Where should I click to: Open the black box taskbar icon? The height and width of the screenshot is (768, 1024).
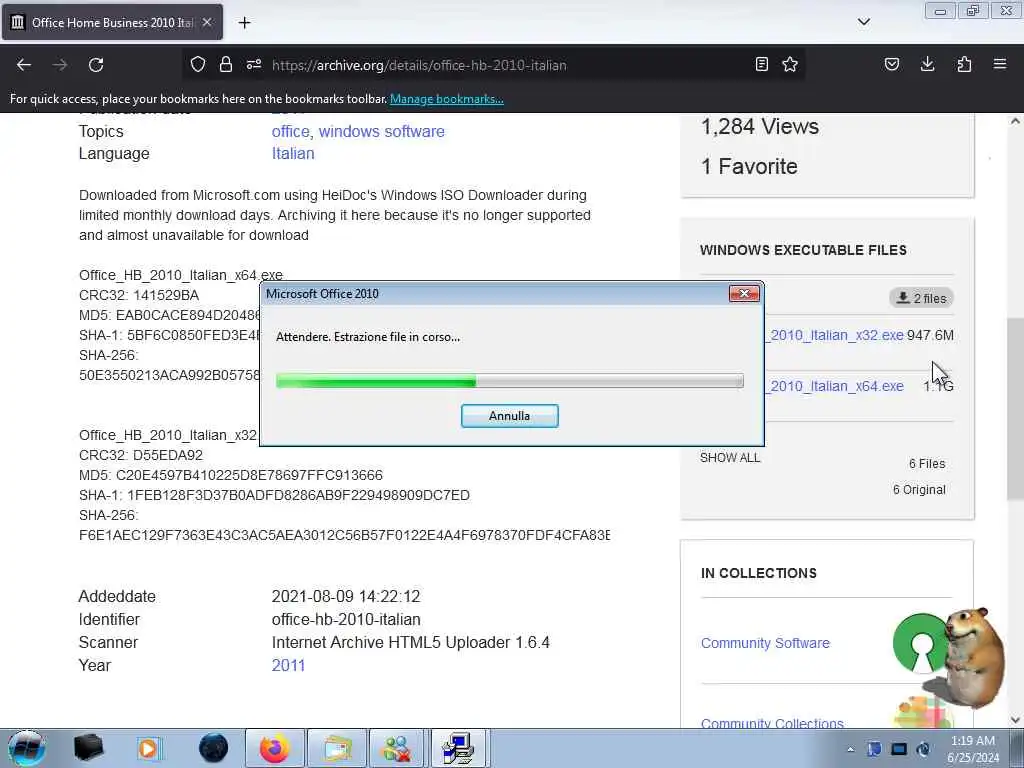pos(88,748)
